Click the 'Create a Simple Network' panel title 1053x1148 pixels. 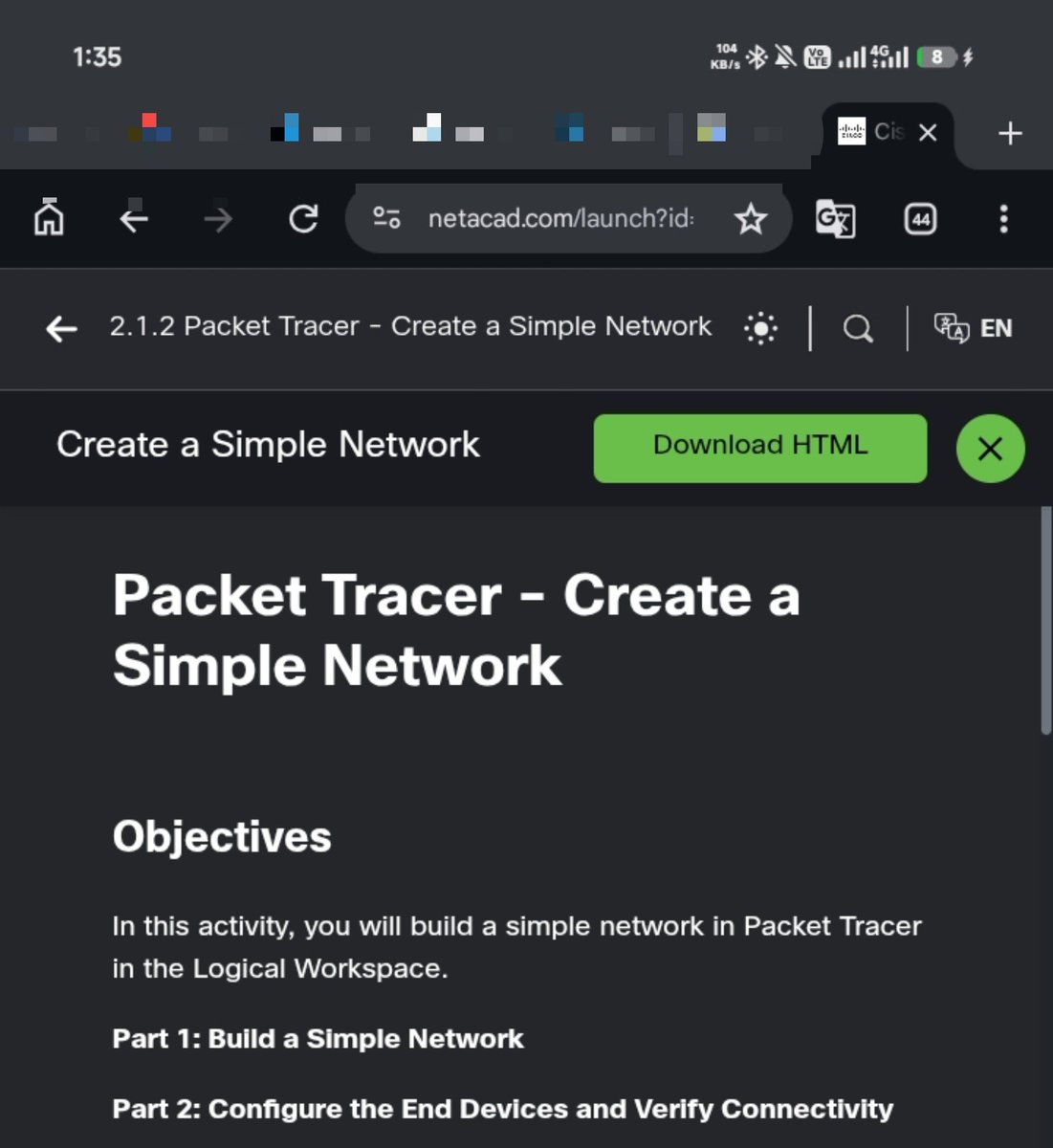(268, 445)
